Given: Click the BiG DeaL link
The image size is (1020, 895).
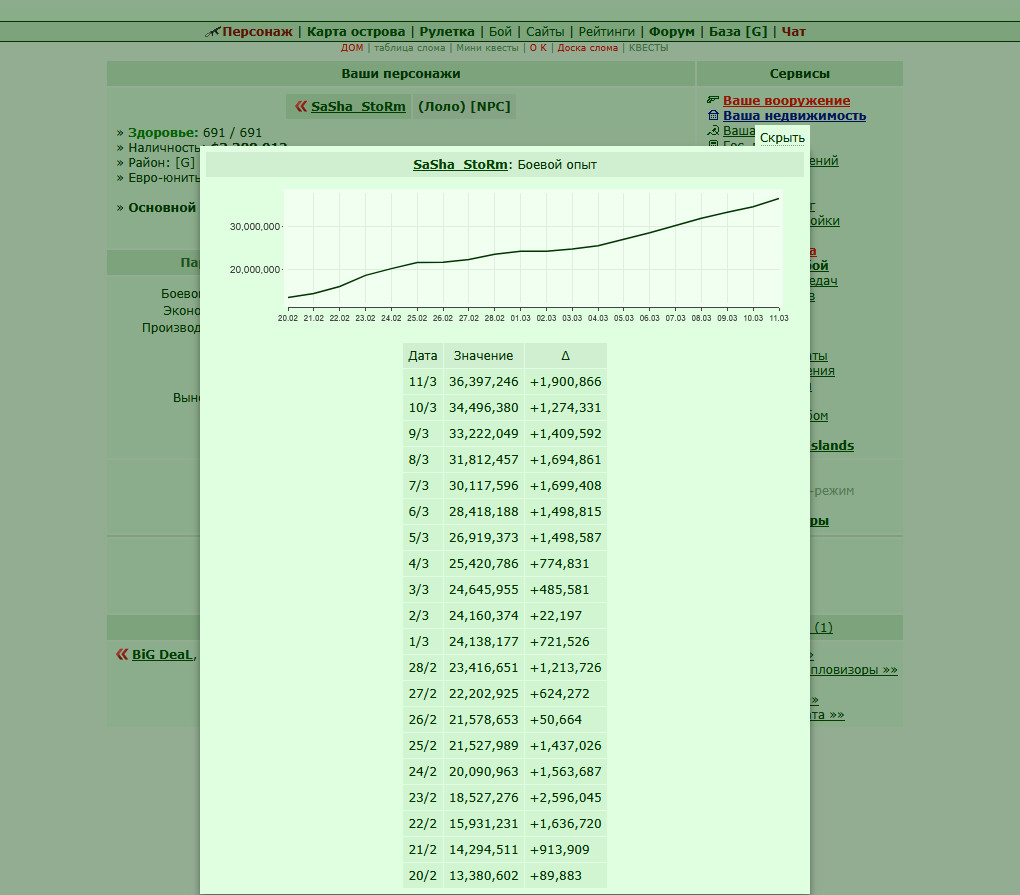Looking at the screenshot, I should click(162, 654).
